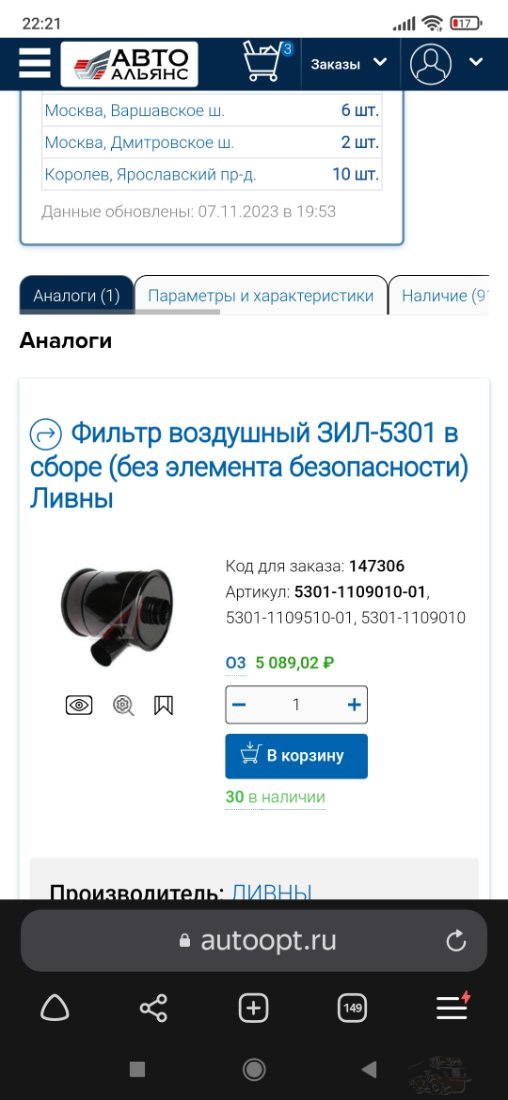Add the filter with В корзину button
Viewport: 508px width, 1100px height.
click(x=296, y=756)
